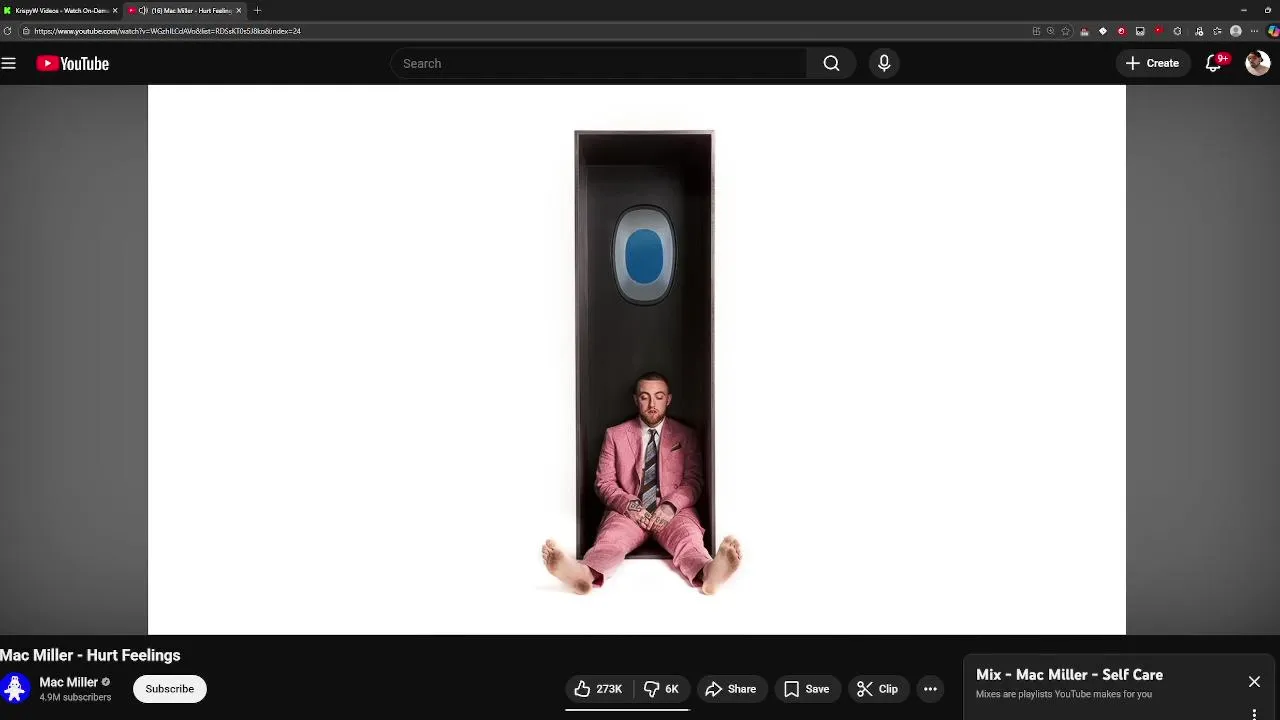Image resolution: width=1280 pixels, height=720 pixels.
Task: Bookmark this page with the star
Action: [1065, 31]
